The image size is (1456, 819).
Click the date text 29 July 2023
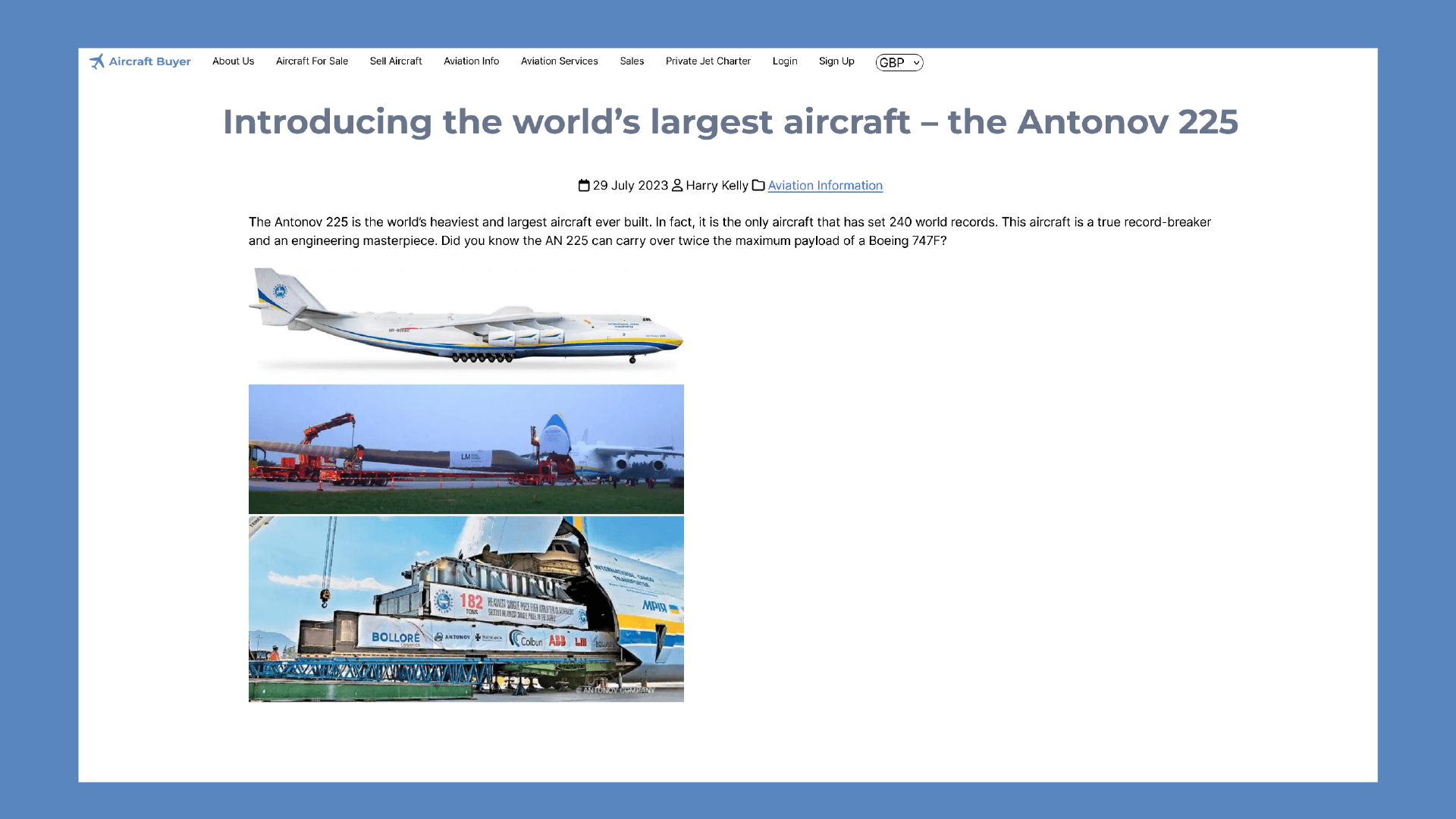click(630, 186)
